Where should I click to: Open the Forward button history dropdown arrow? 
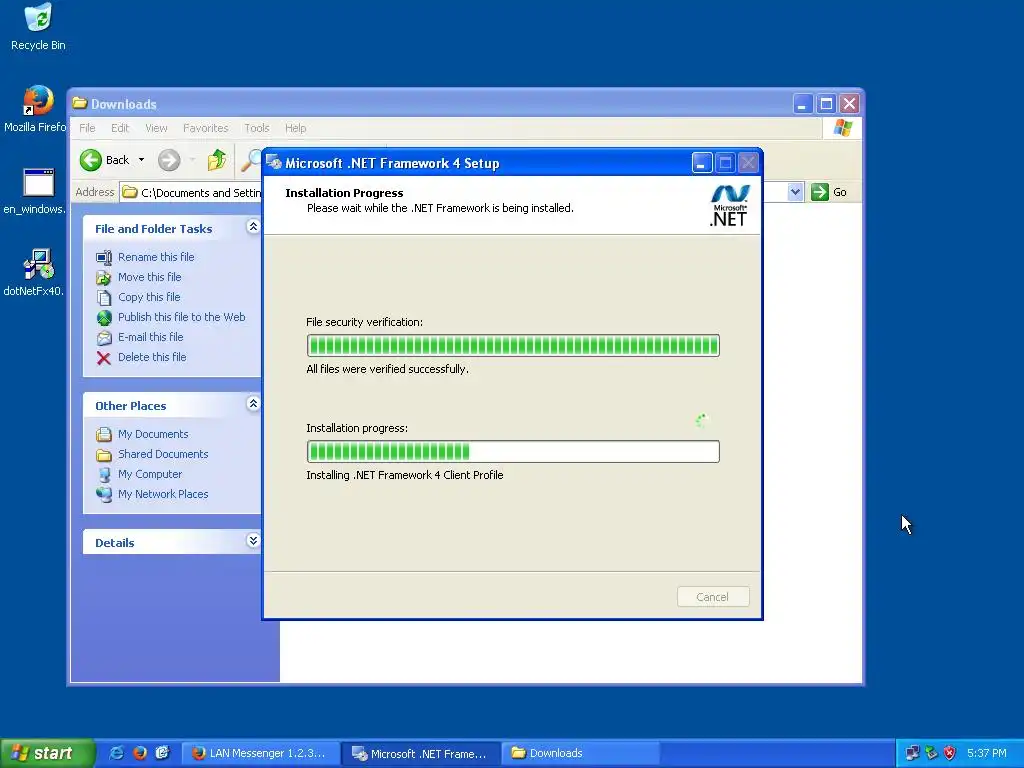pyautogui.click(x=192, y=160)
